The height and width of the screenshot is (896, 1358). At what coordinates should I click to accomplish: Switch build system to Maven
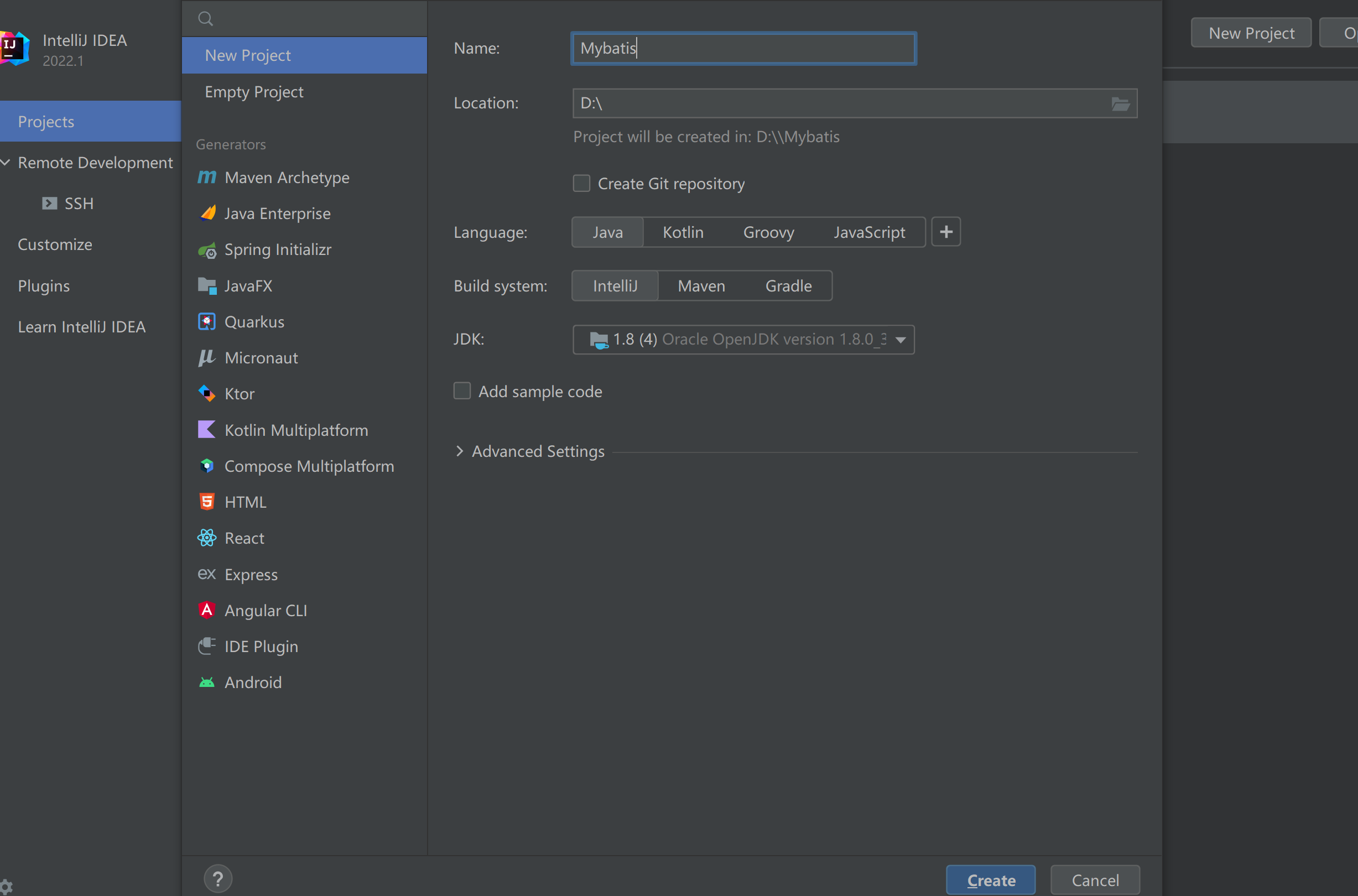click(701, 286)
